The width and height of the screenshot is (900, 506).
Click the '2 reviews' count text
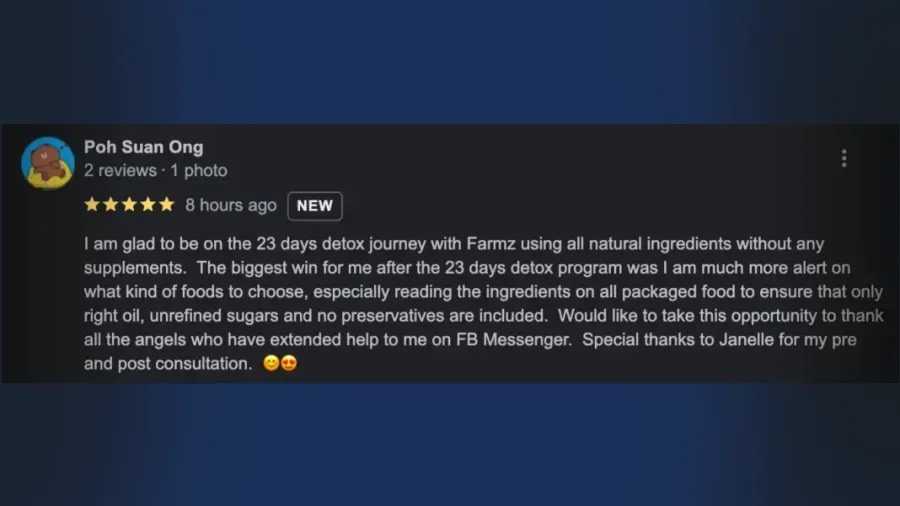click(120, 170)
